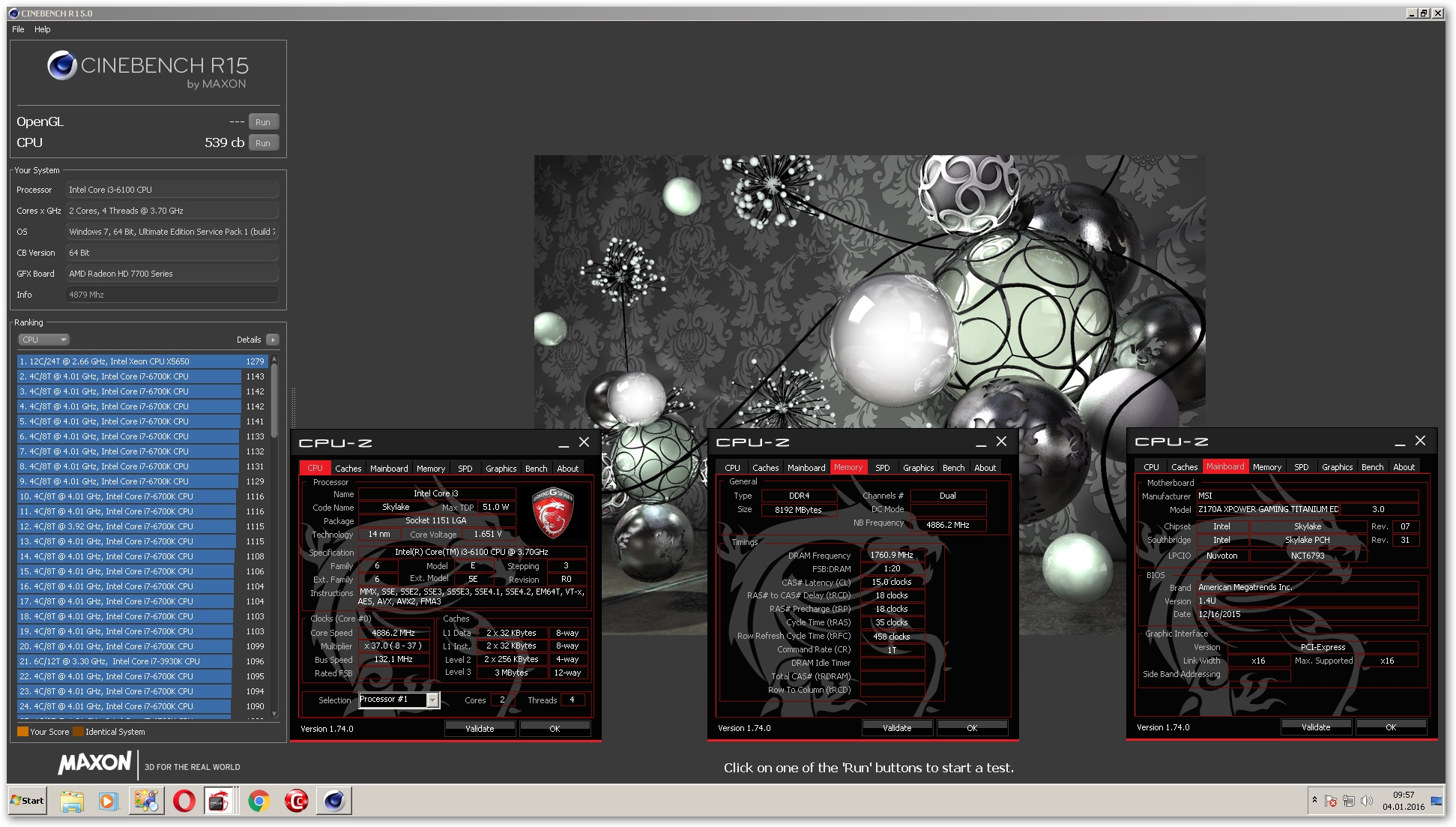Minimize the CPU-Z window showing the Mainboard tab

1399,442
